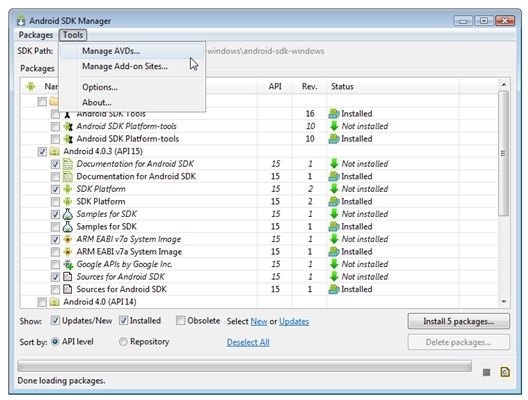Uncheck the Android 4.0.3 (API 15) group checkbox
The width and height of the screenshot is (528, 400).
pyautogui.click(x=42, y=152)
